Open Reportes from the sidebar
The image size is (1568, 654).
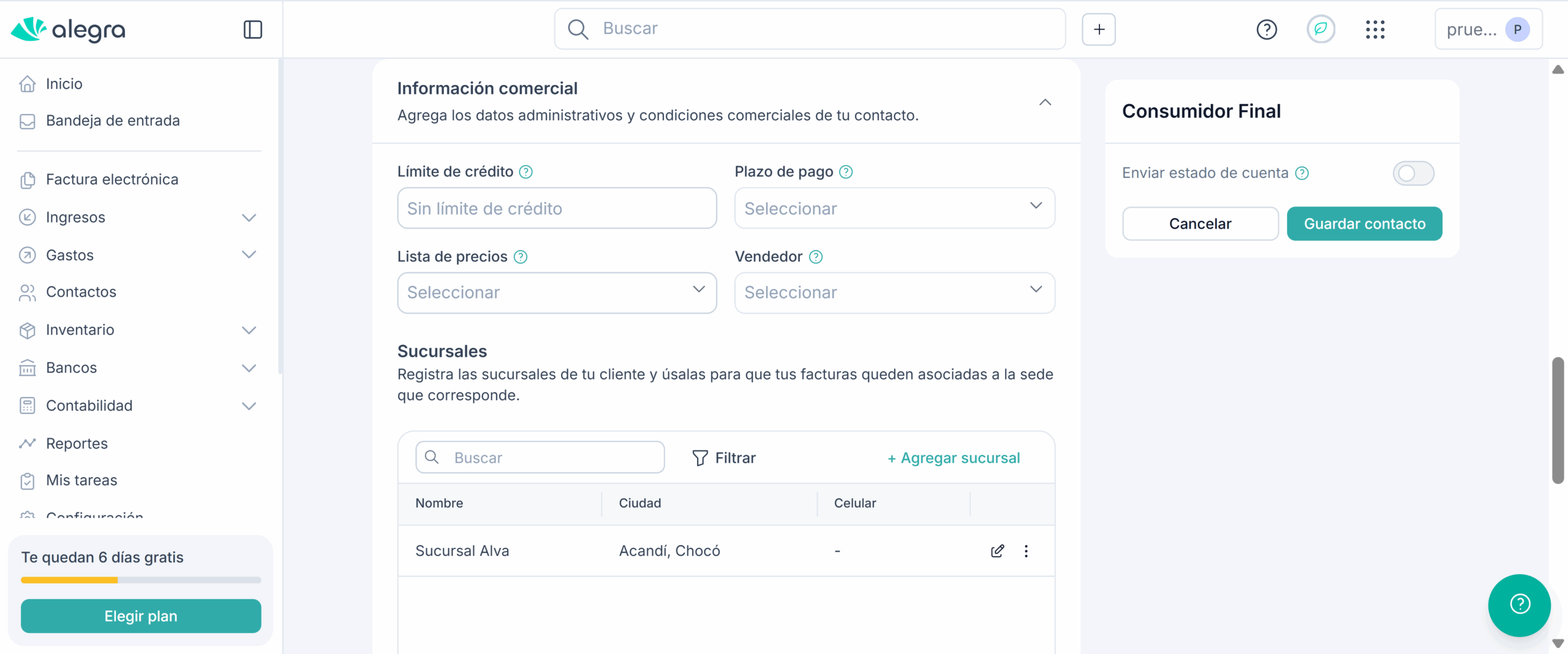[x=77, y=444]
